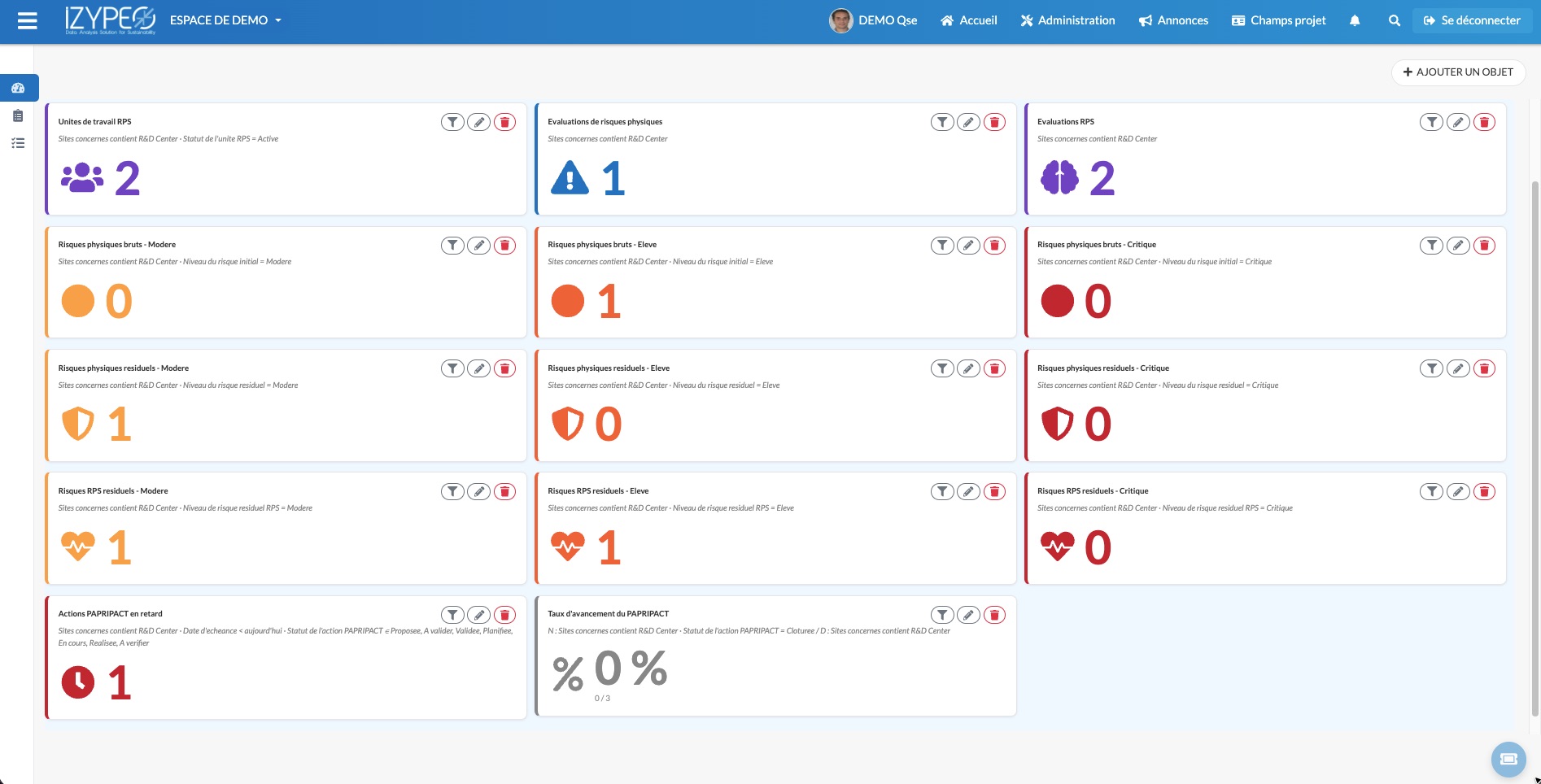Filter Taux d'avancement du PAPRIPACT card
This screenshot has width=1541, height=784.
pos(942,615)
